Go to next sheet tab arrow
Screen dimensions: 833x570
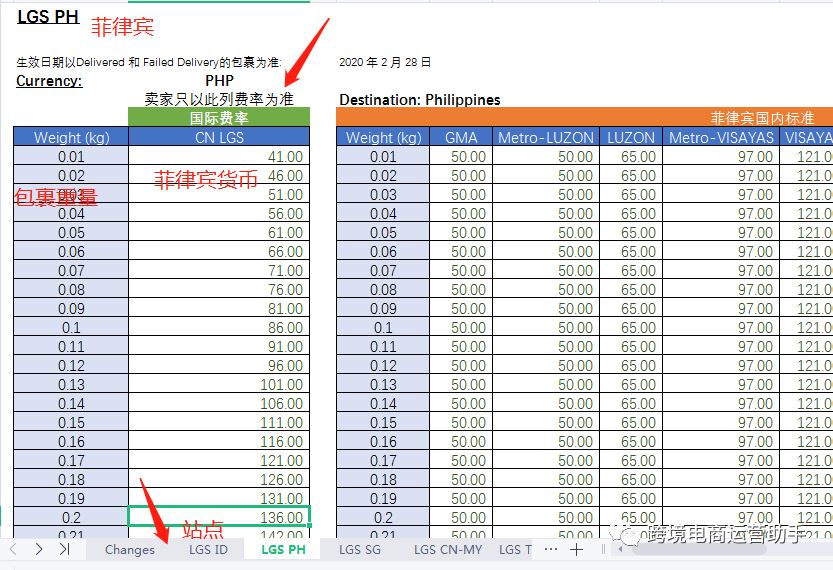tap(39, 549)
